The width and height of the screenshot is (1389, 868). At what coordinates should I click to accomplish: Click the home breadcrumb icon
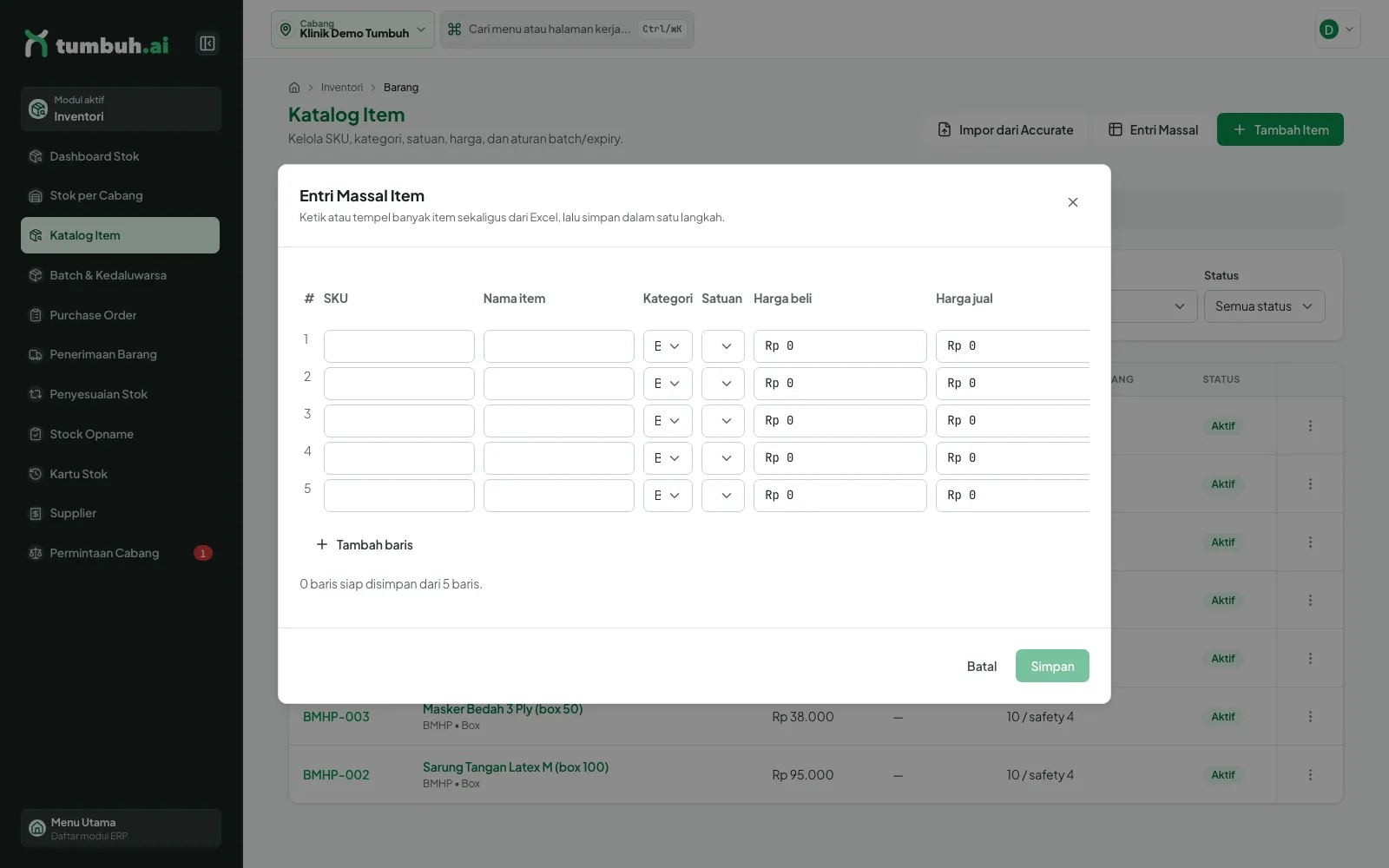pos(294,88)
